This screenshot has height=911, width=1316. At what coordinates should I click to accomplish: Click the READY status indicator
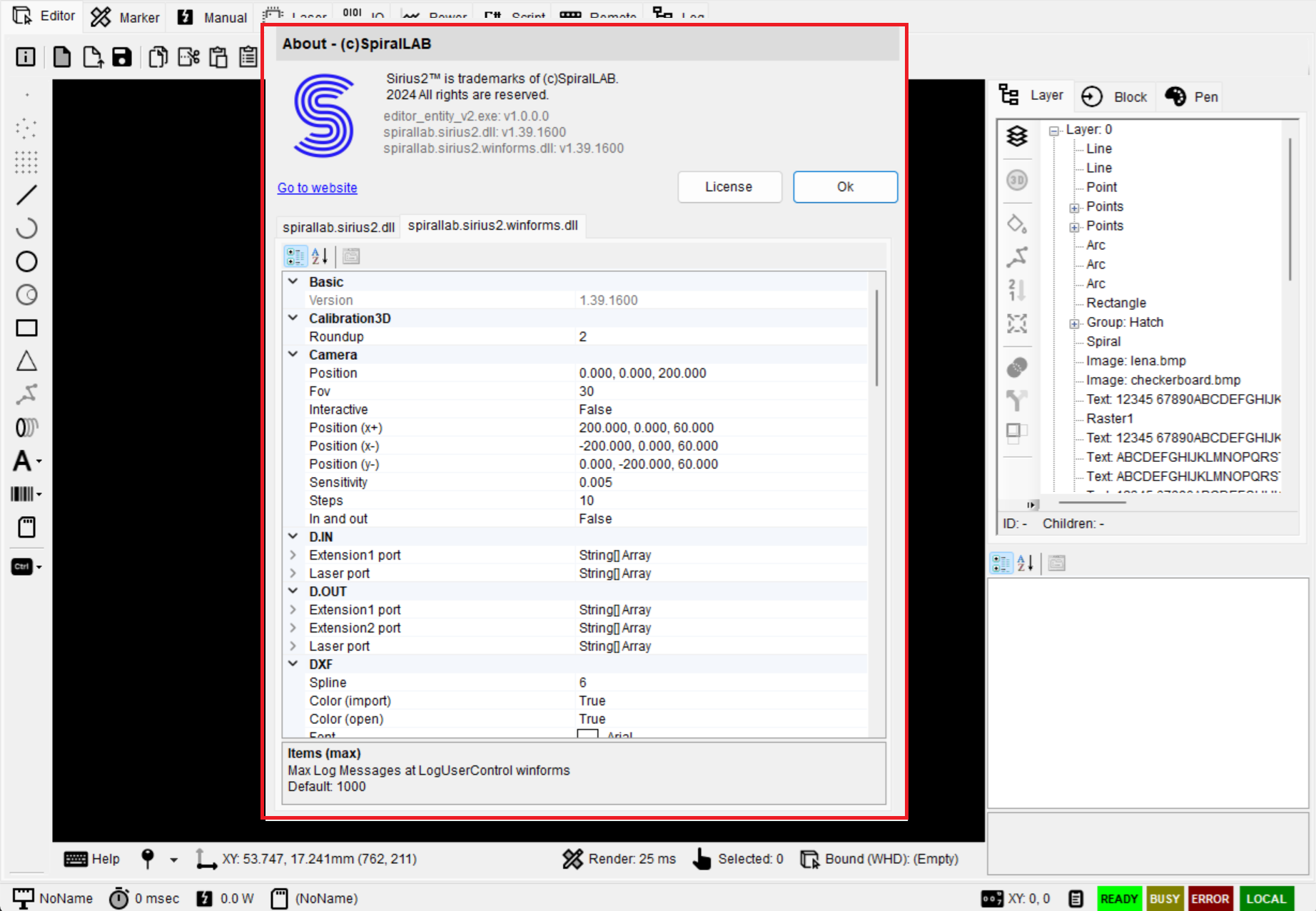tap(1119, 899)
